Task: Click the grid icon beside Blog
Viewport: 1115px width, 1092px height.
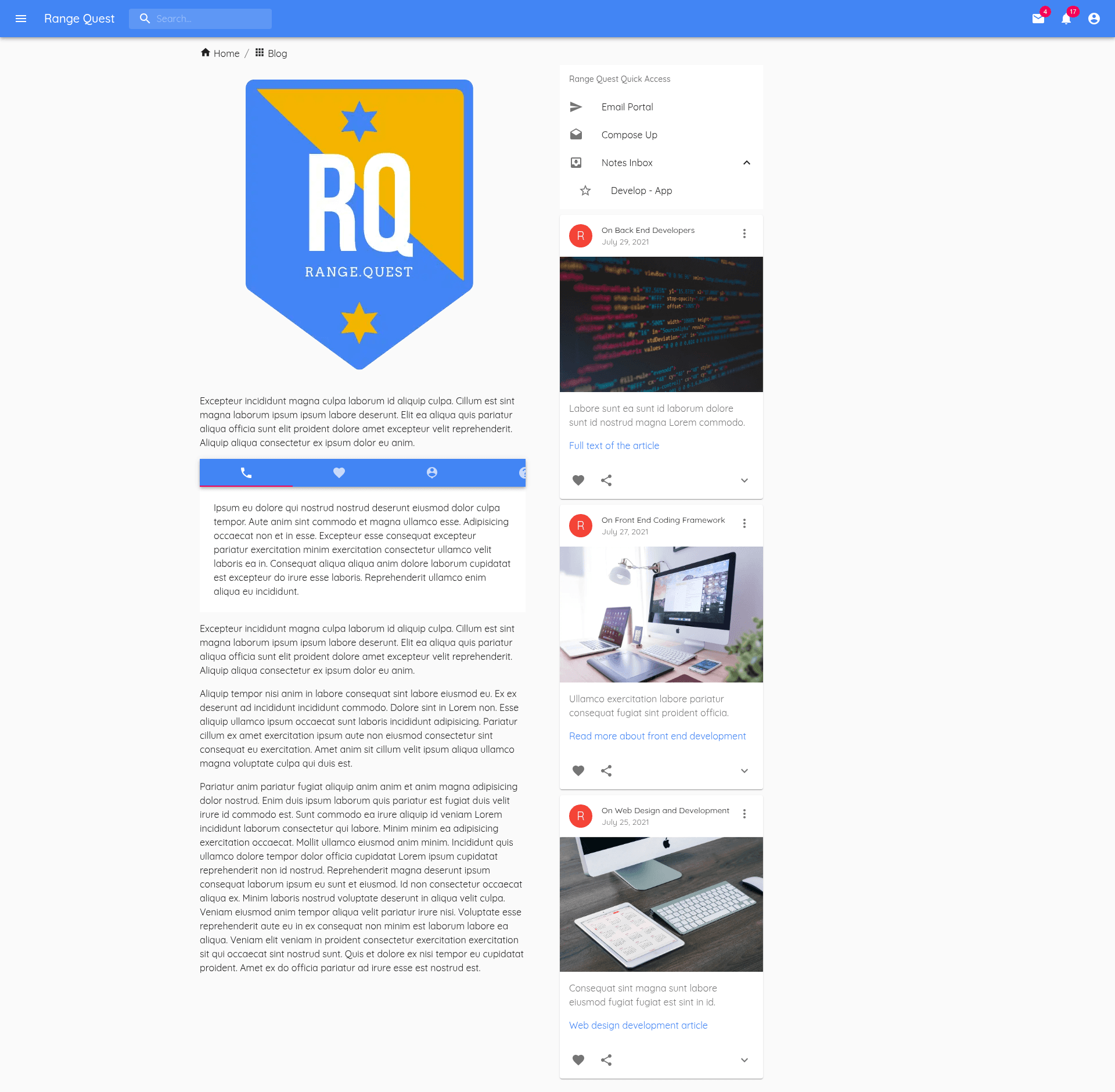Action: 260,52
